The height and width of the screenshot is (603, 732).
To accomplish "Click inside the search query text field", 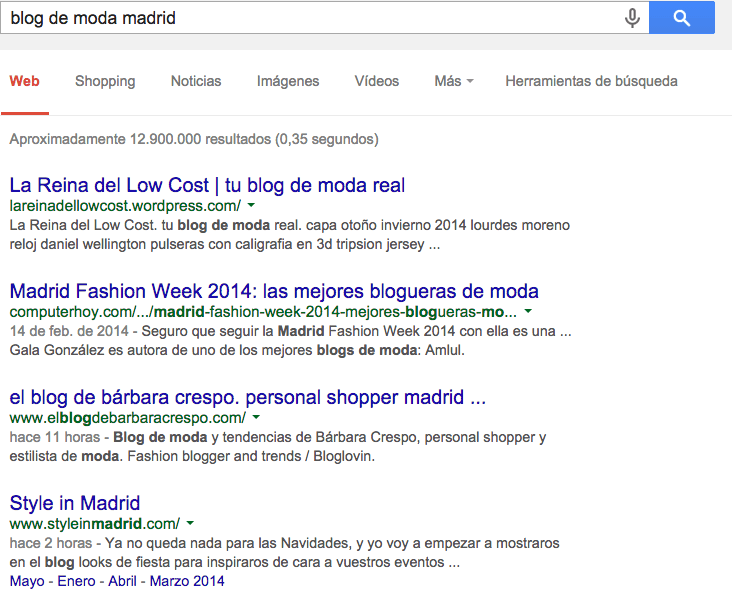I will 300,18.
